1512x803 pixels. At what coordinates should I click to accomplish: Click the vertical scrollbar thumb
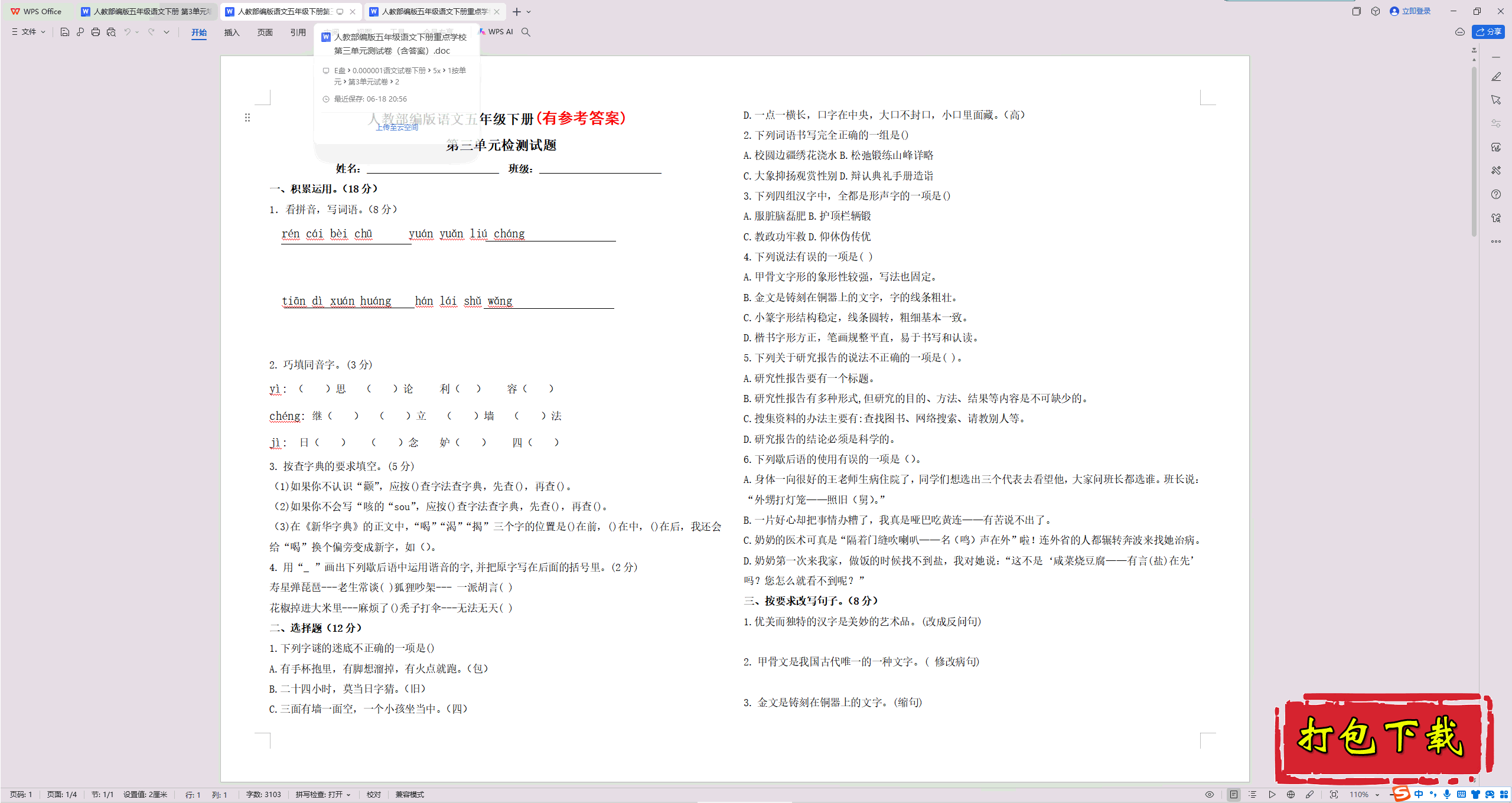point(1474,151)
